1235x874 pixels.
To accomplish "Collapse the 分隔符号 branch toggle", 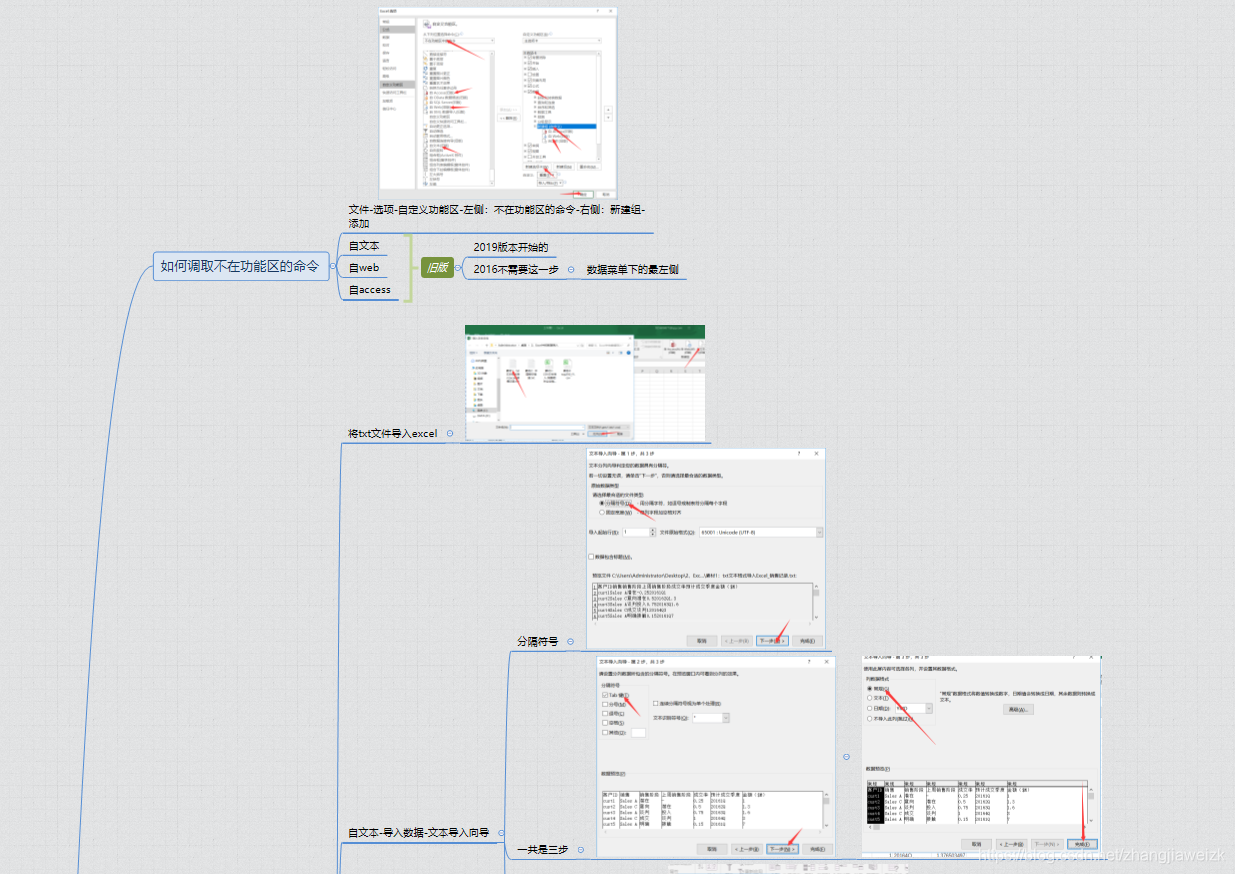I will (x=571, y=641).
